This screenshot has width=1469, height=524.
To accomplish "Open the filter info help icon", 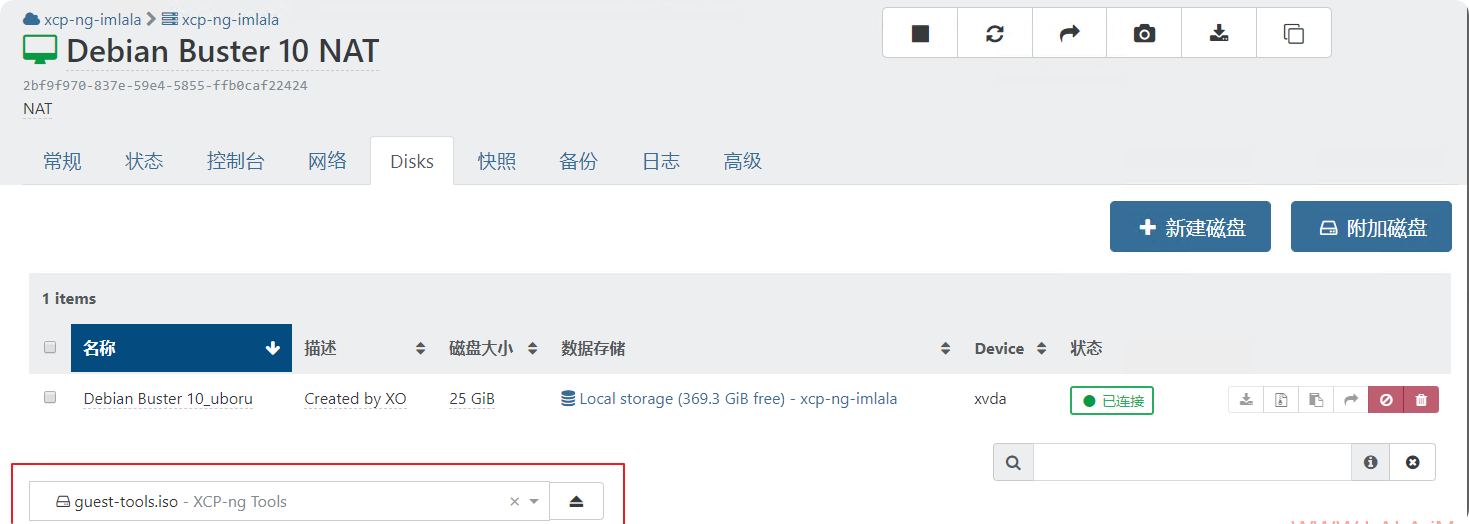I will click(1370, 462).
